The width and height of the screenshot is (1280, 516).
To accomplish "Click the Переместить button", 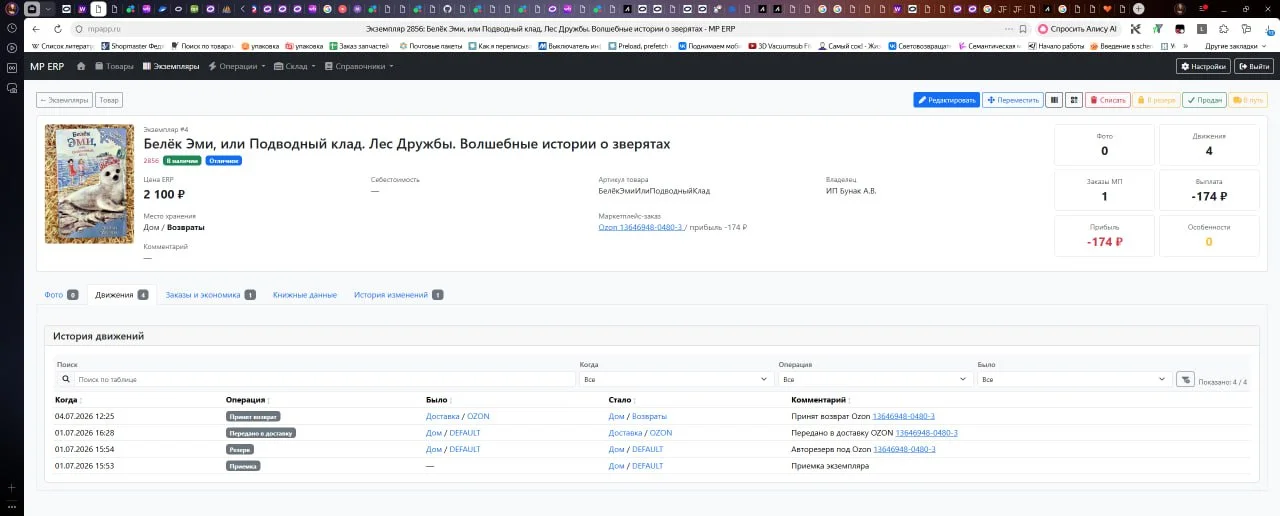I will [x=1013, y=100].
